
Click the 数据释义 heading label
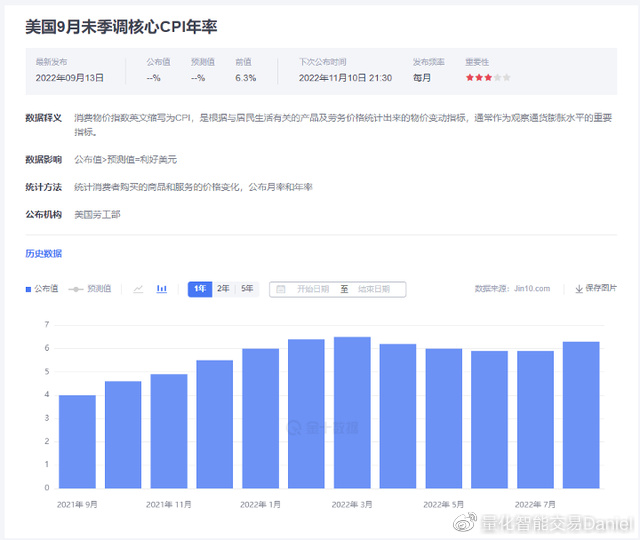44,118
